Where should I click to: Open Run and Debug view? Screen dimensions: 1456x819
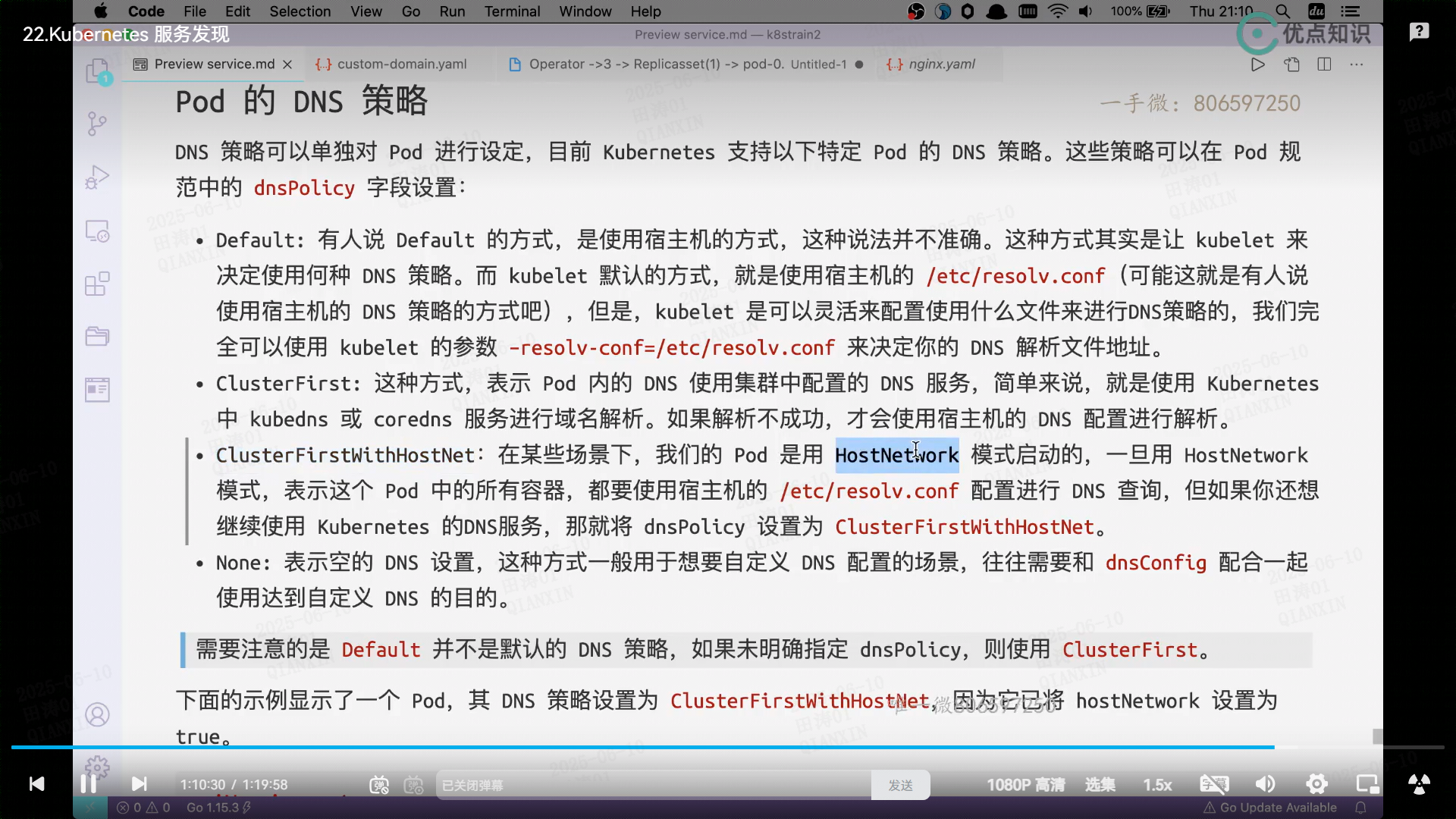(x=97, y=177)
